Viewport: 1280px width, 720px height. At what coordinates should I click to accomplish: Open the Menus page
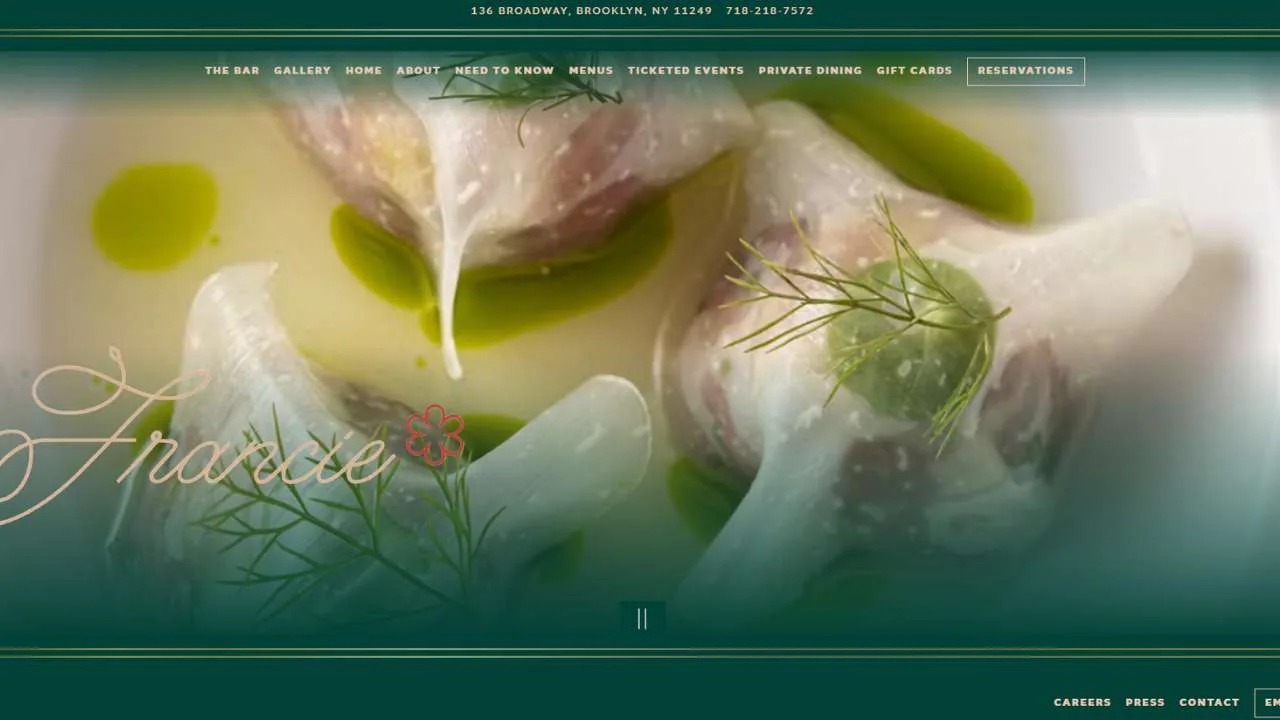click(591, 71)
